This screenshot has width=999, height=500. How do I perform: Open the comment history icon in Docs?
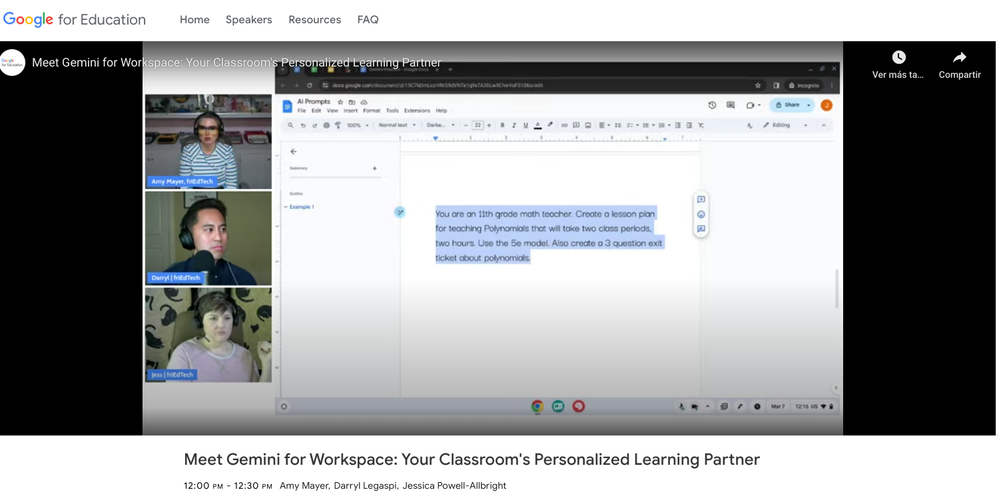pos(730,104)
